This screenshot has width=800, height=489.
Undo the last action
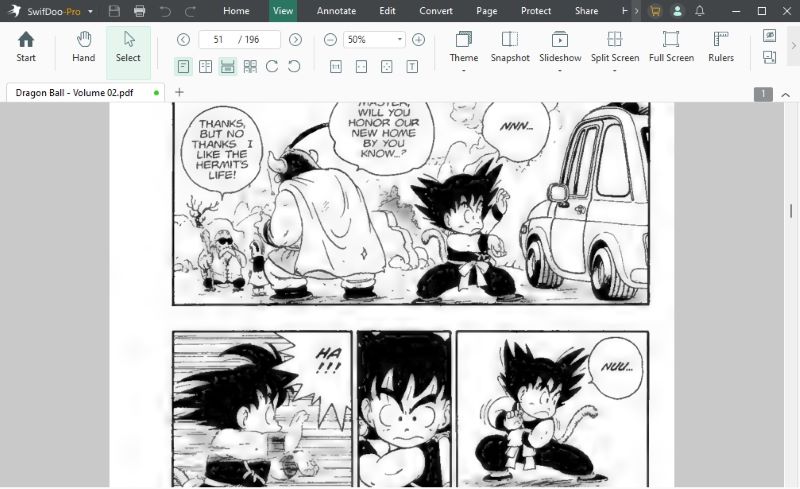click(x=165, y=11)
